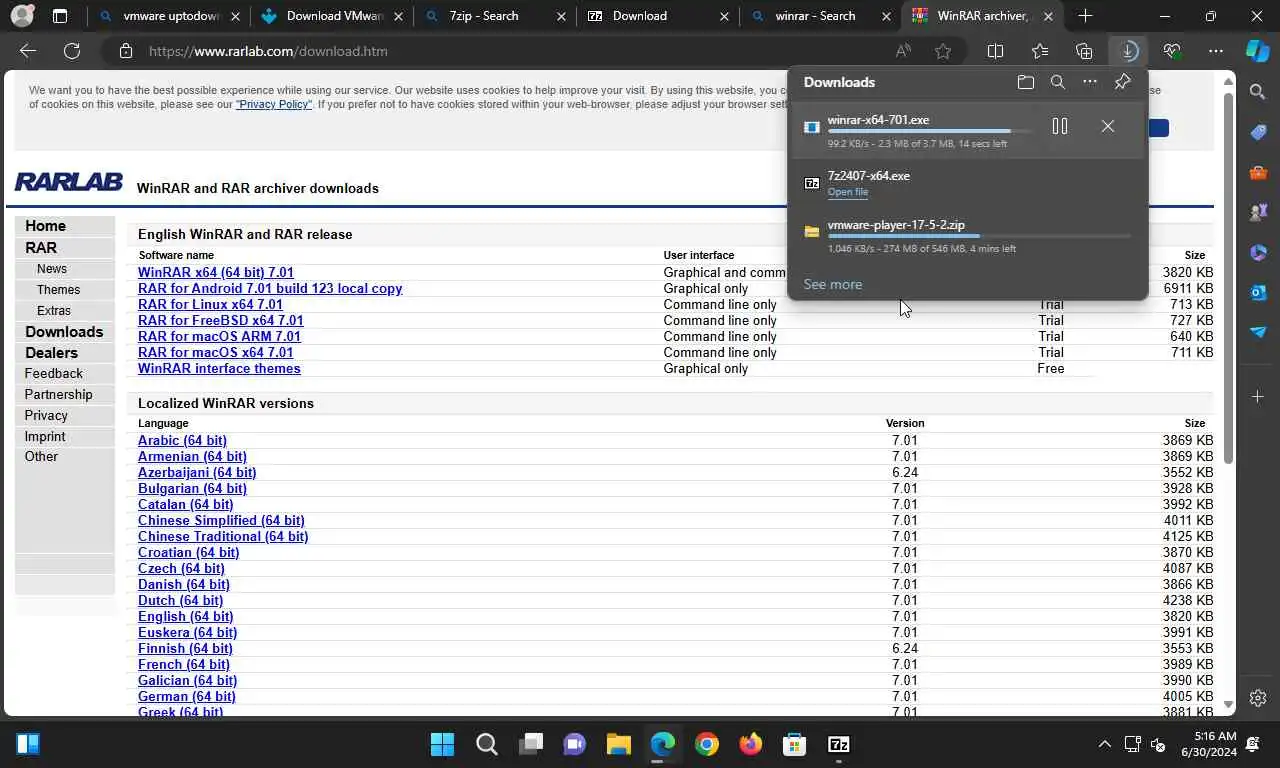This screenshot has width=1280, height=768.
Task: Open sidebar search icon
Action: pyautogui.click(x=1258, y=92)
